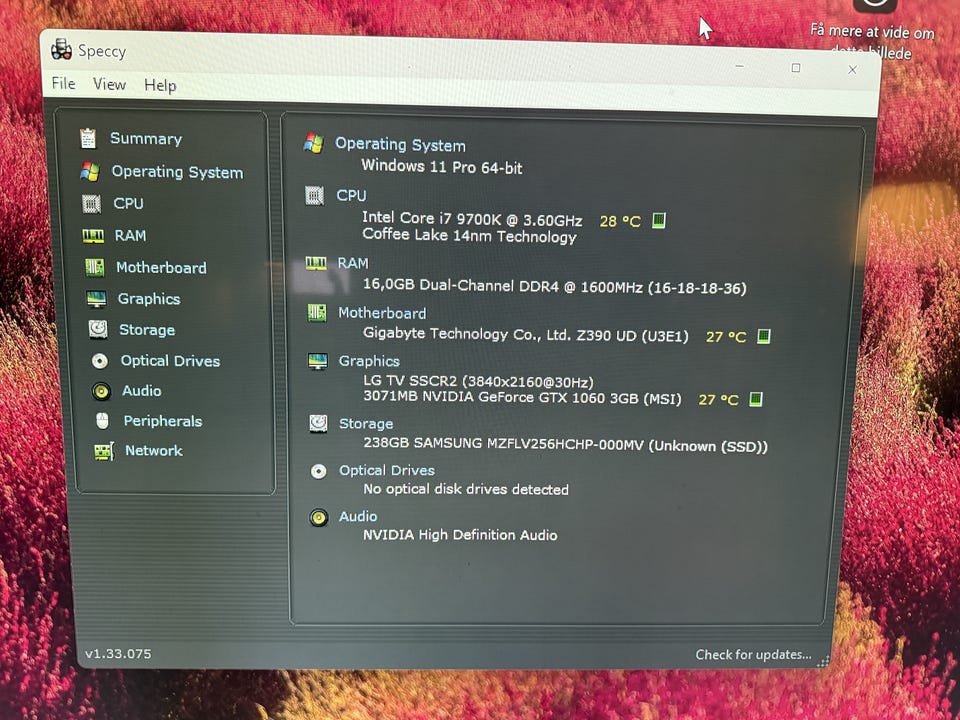Click the Windows flag icon beside Operating System in sidebar
Image resolution: width=960 pixels, height=720 pixels.
[x=90, y=171]
